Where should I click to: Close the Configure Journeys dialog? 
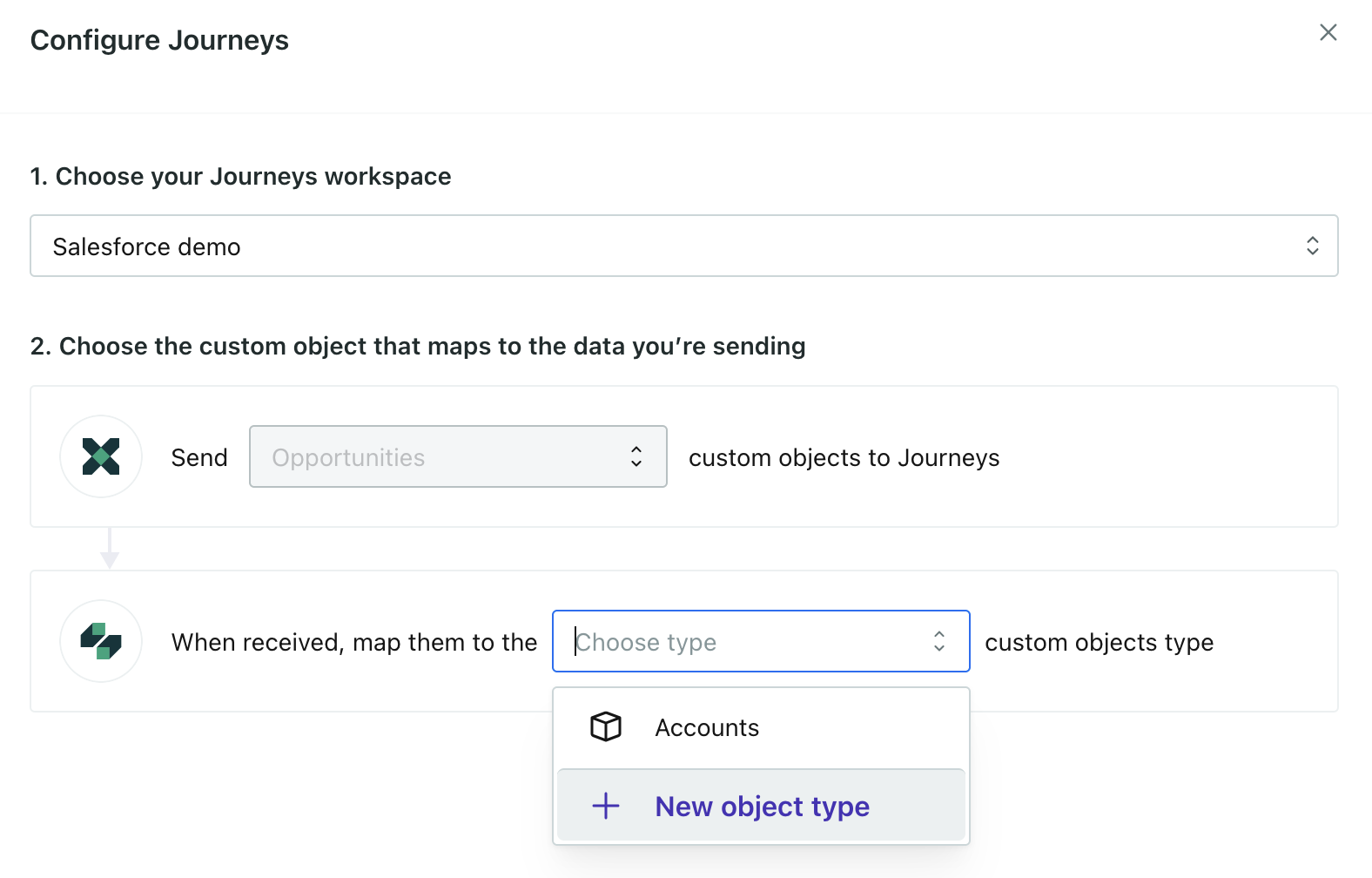(1328, 32)
